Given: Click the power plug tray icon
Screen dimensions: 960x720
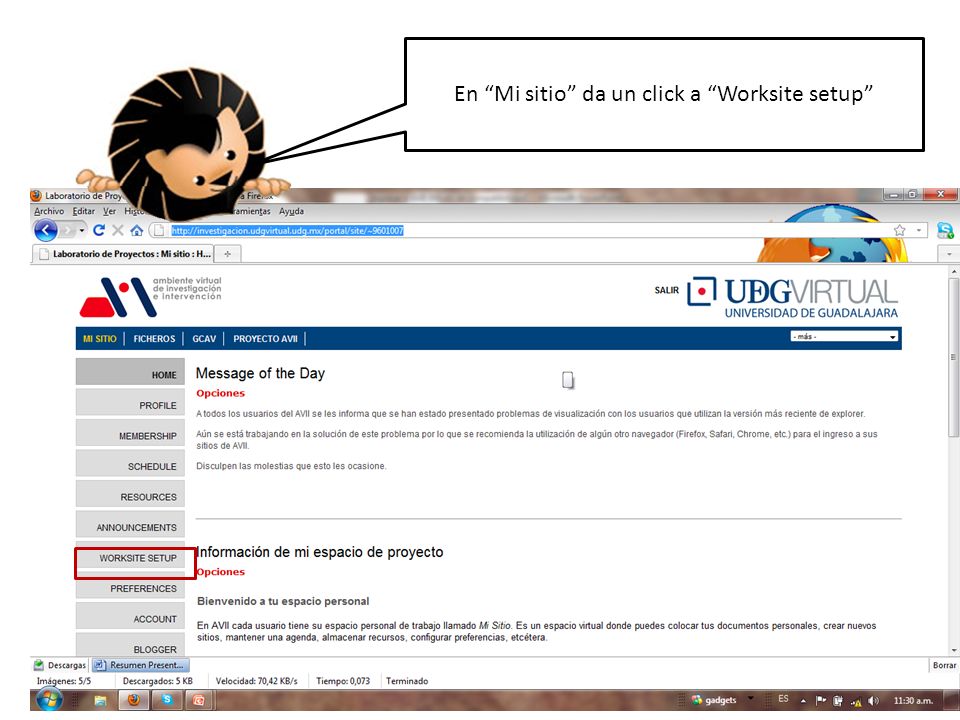Looking at the screenshot, I should [x=838, y=700].
